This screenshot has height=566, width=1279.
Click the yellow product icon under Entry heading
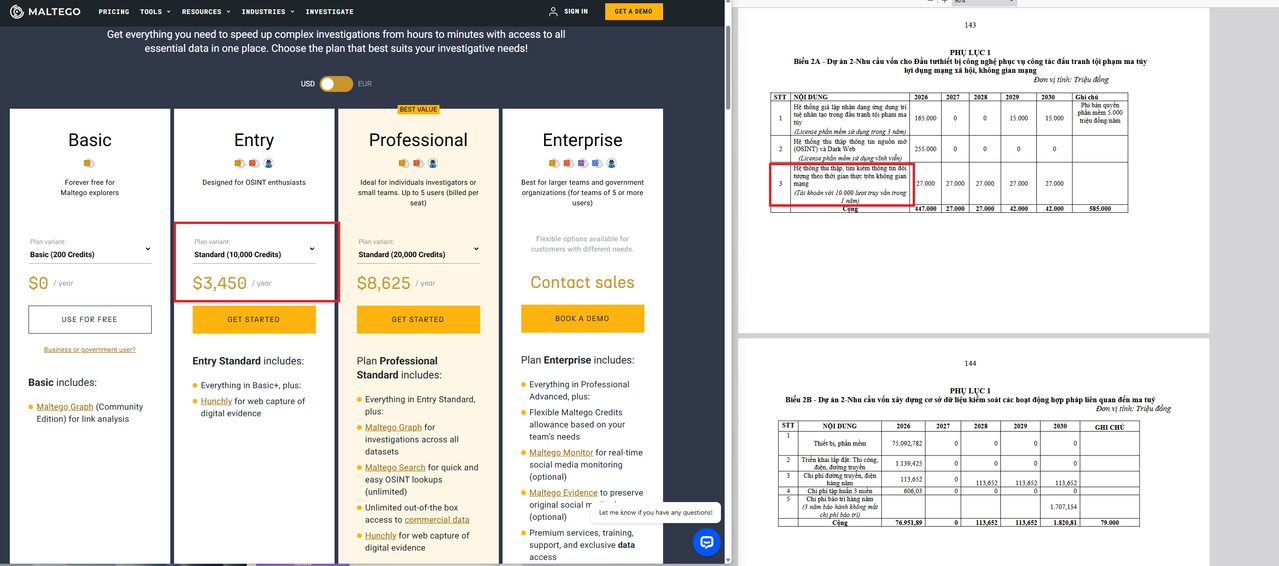click(240, 163)
